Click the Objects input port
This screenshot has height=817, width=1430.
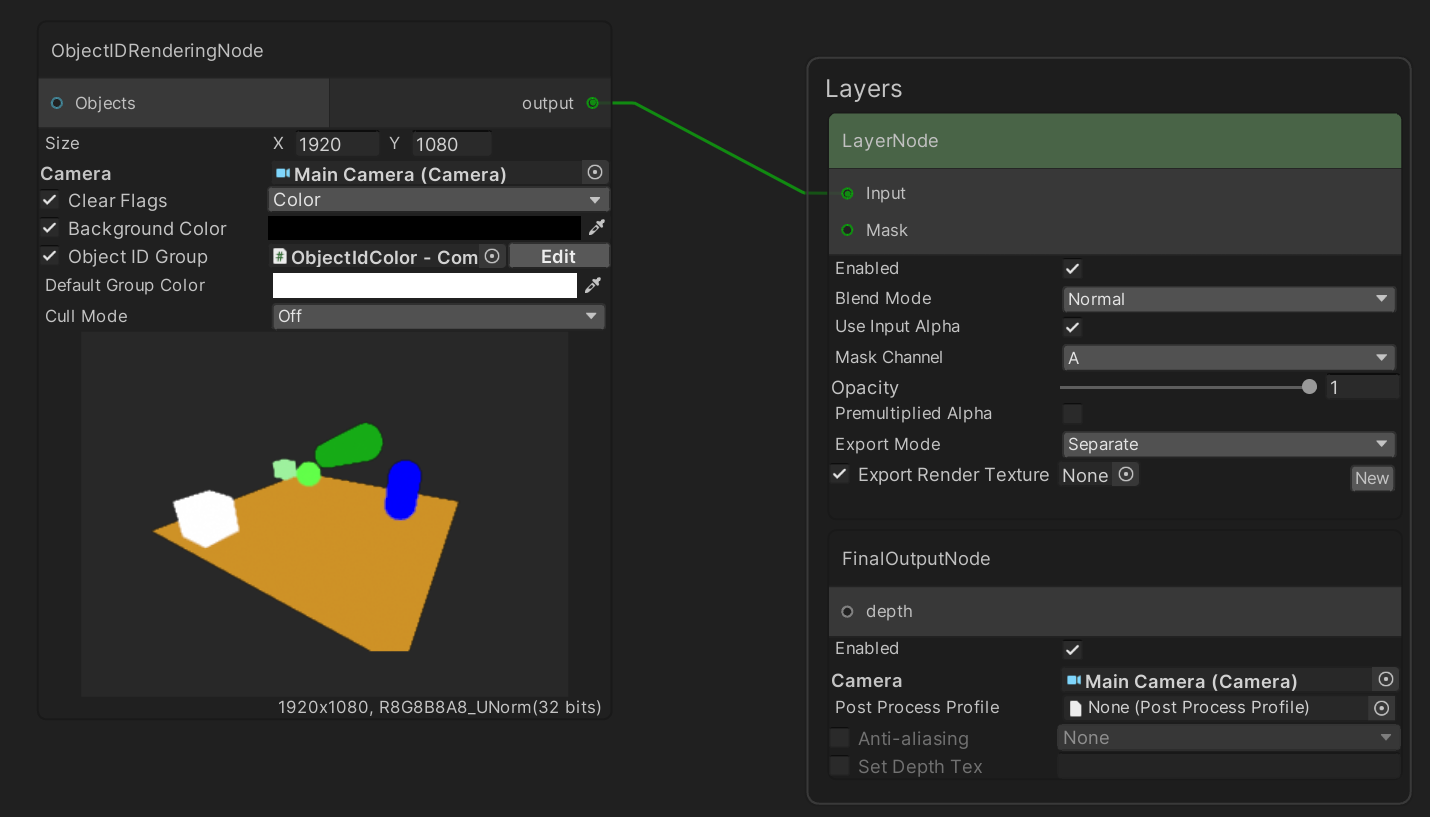point(57,103)
